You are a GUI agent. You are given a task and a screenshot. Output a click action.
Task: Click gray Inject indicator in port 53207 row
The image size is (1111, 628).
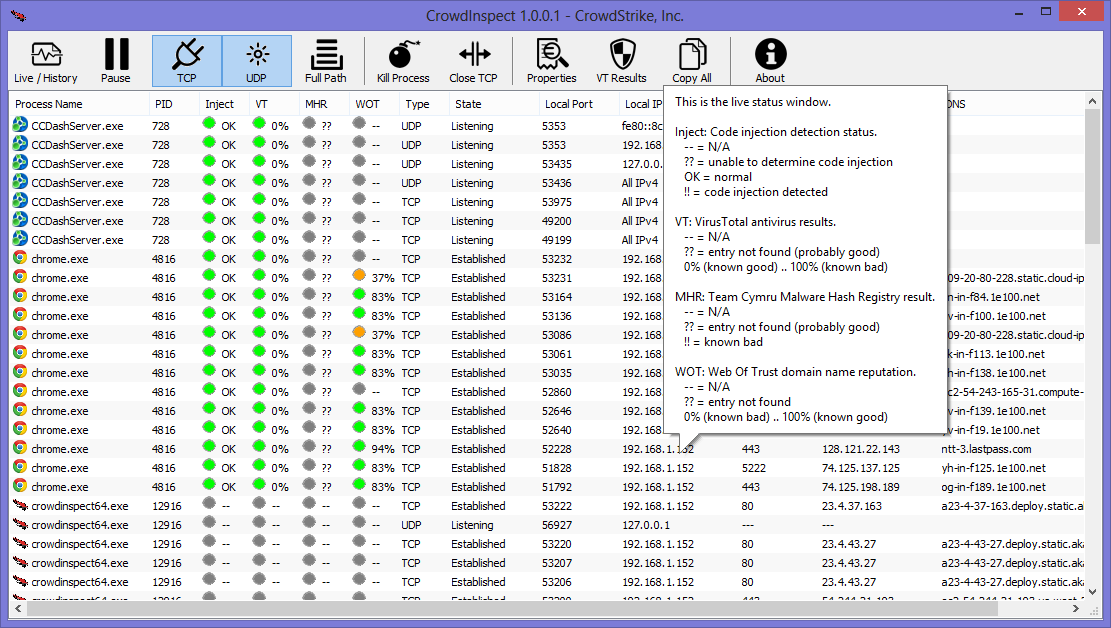click(208, 560)
